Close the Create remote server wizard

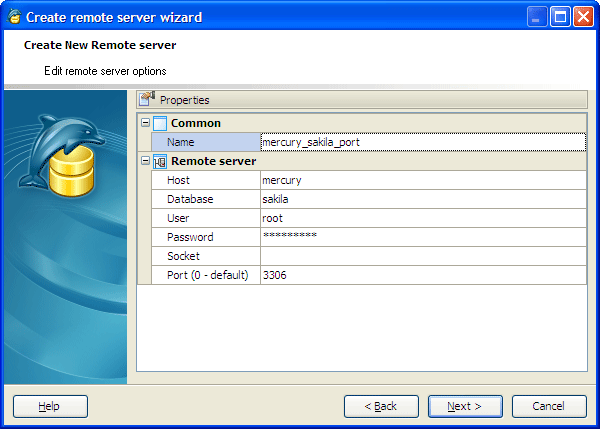[x=583, y=17]
